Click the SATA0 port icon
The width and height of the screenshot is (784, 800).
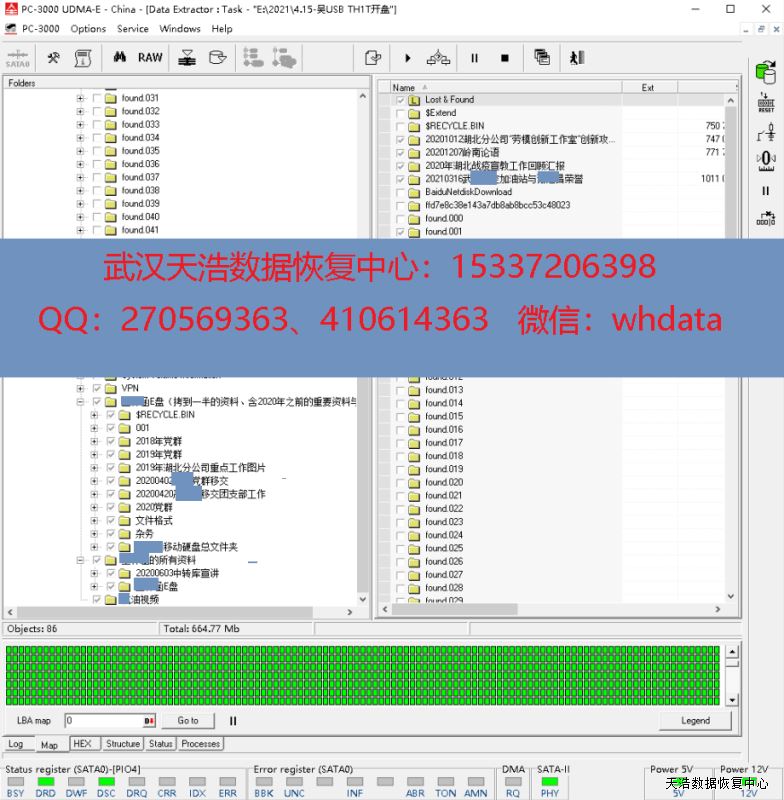17,58
